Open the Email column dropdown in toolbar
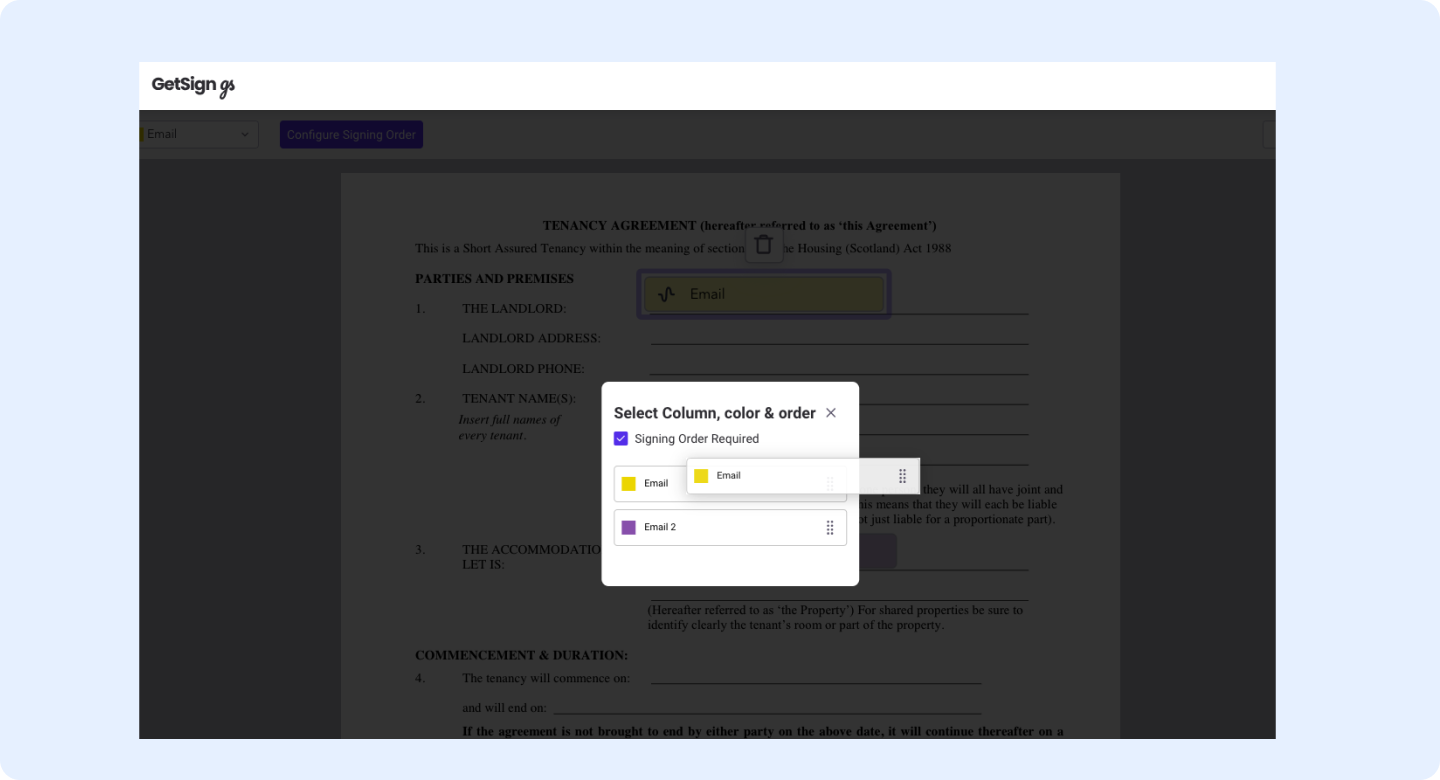 [x=199, y=134]
